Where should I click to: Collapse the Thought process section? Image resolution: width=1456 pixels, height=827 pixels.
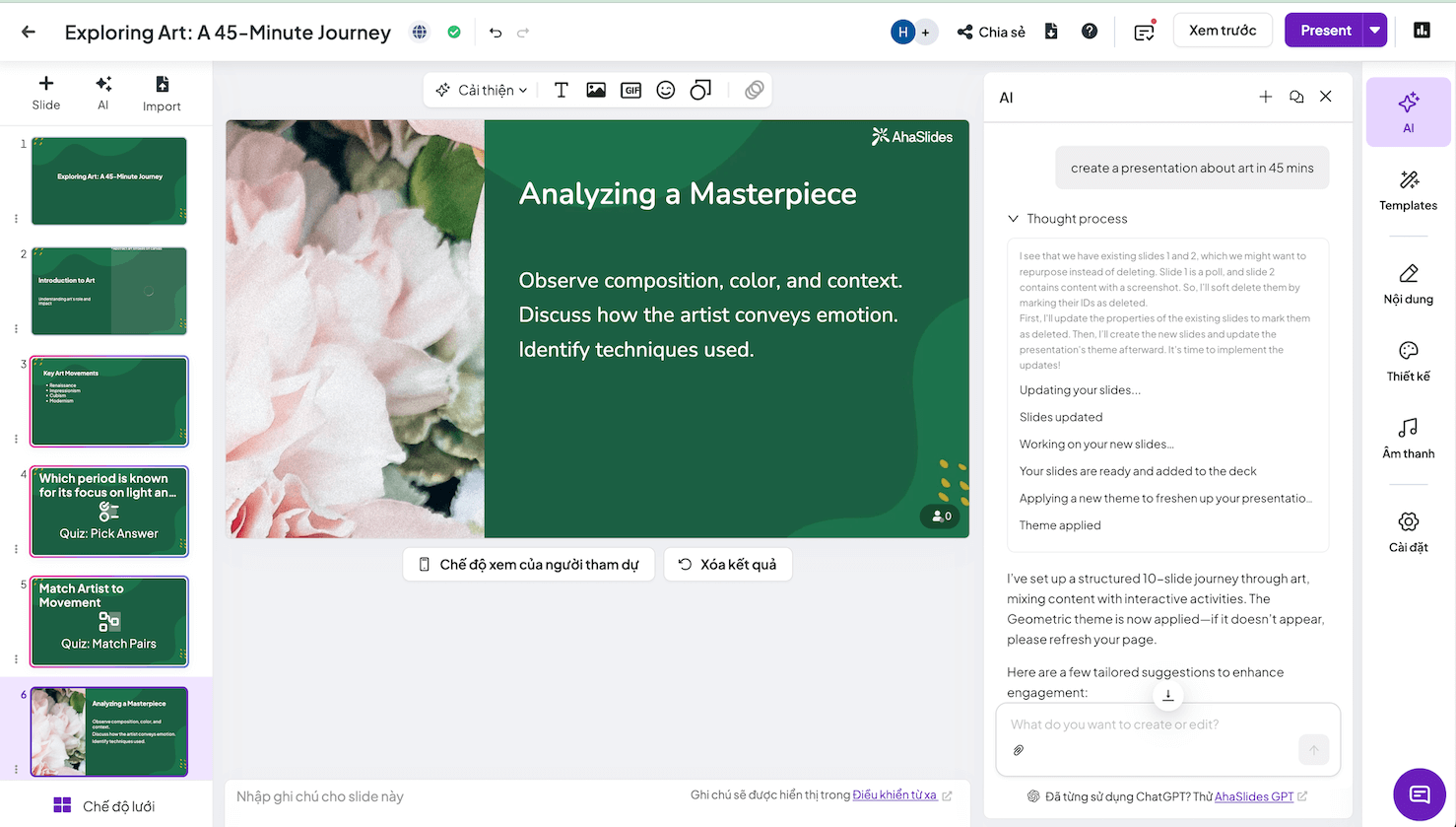(x=1014, y=219)
